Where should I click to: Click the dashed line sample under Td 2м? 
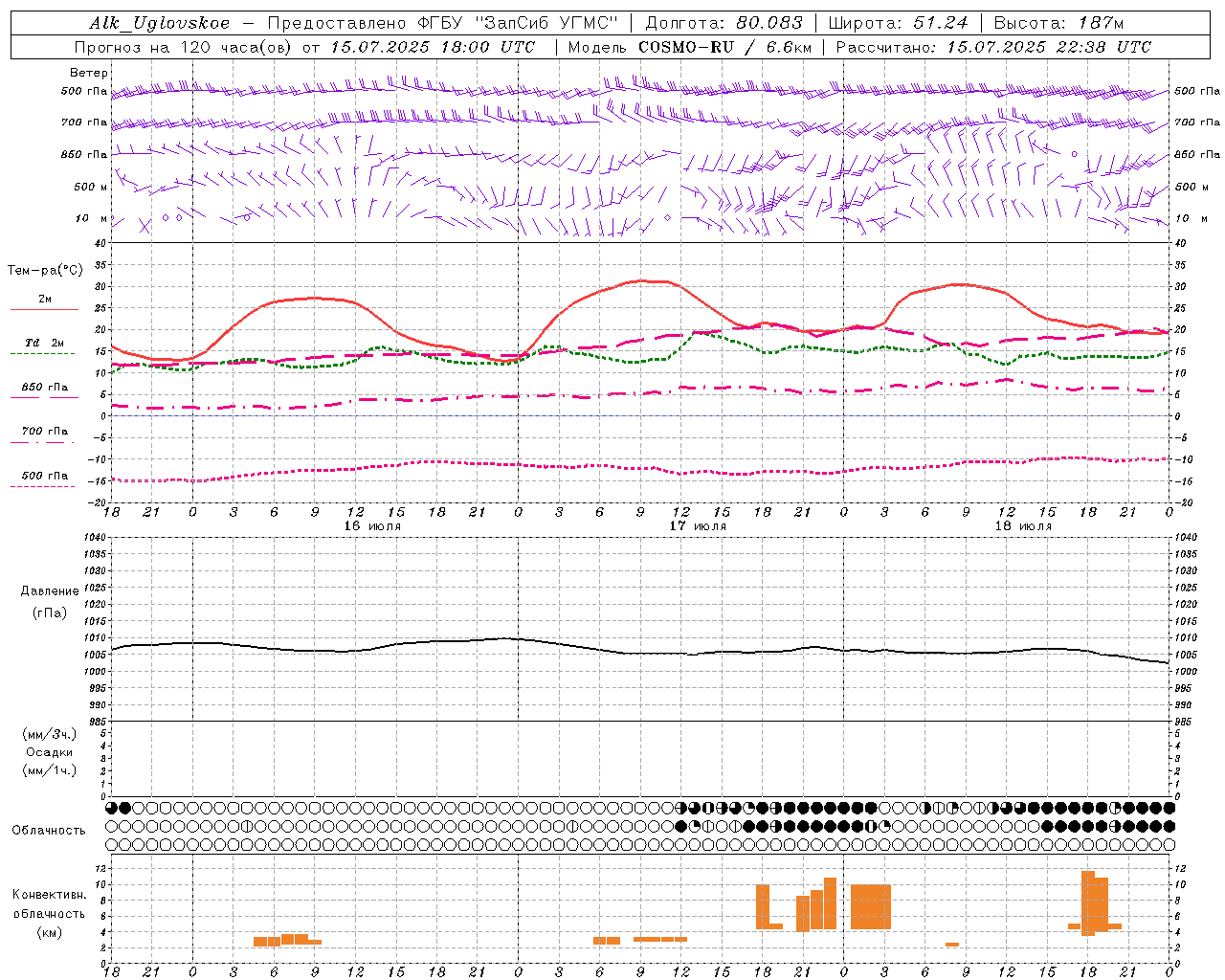42,354
